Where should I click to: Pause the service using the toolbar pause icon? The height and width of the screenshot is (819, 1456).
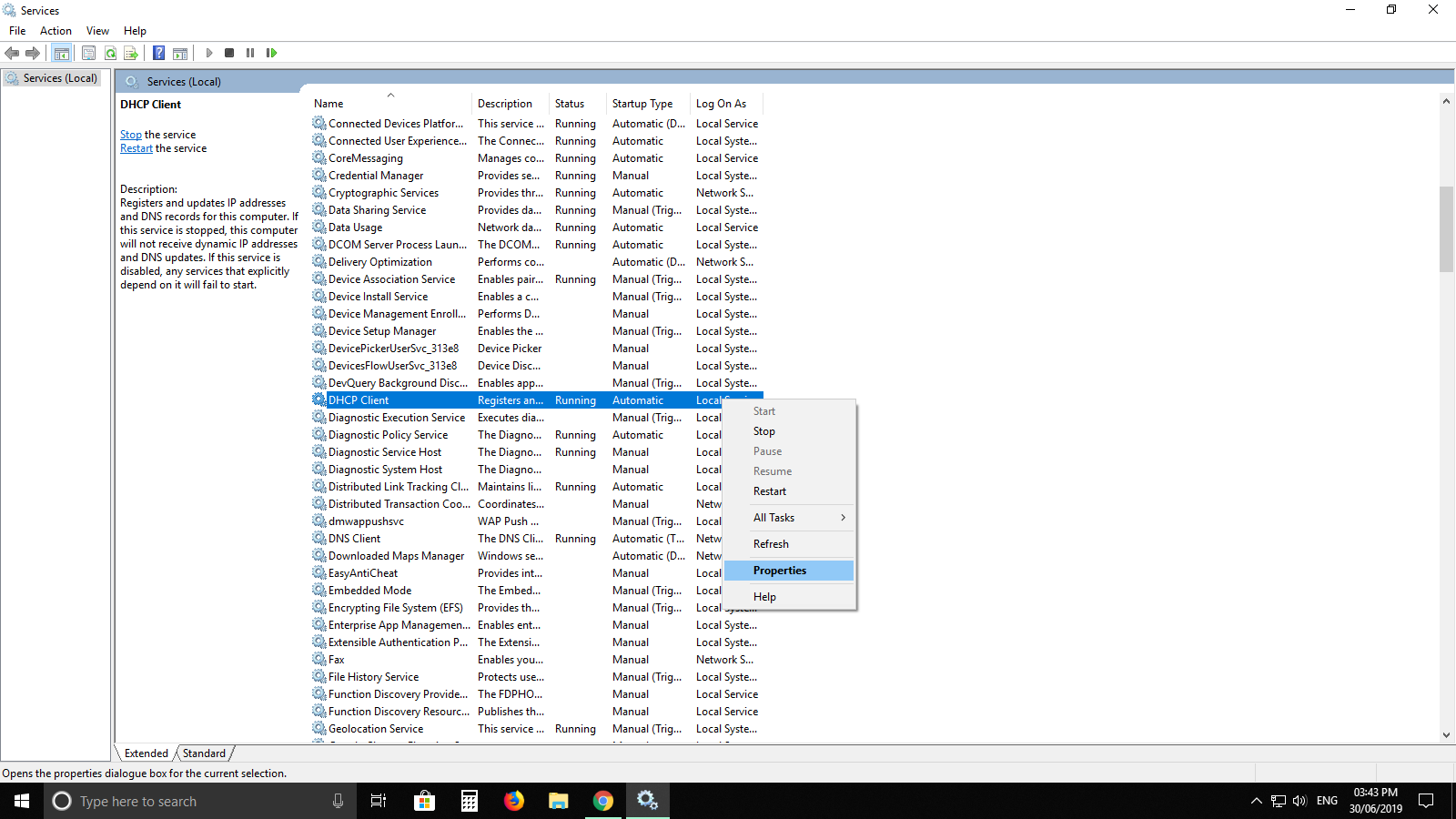point(250,52)
